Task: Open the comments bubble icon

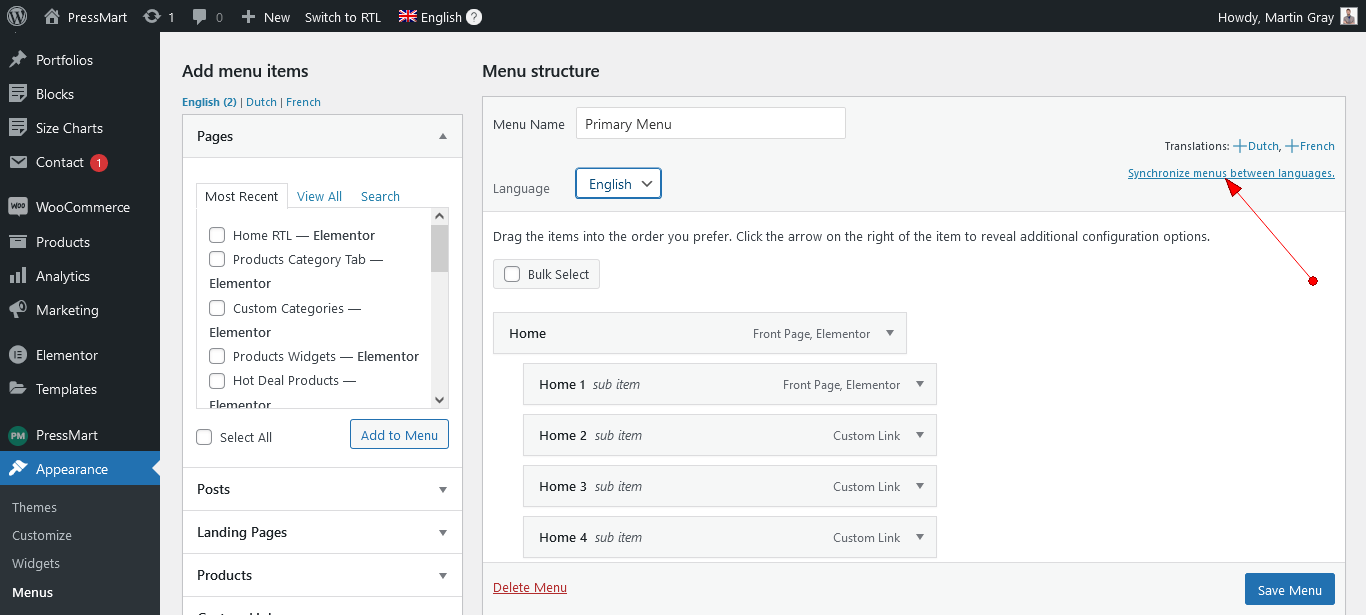Action: coord(200,17)
